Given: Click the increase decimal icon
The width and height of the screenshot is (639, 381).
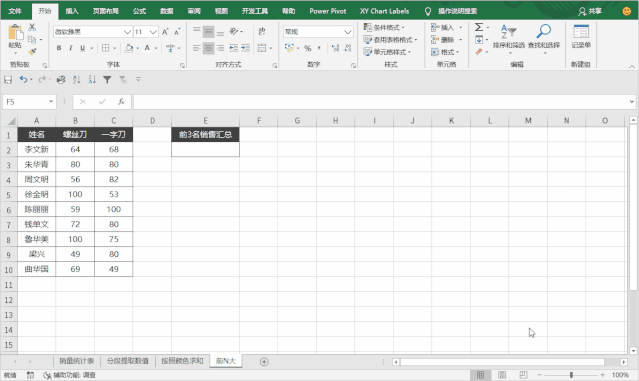Looking at the screenshot, I should click(x=335, y=48).
